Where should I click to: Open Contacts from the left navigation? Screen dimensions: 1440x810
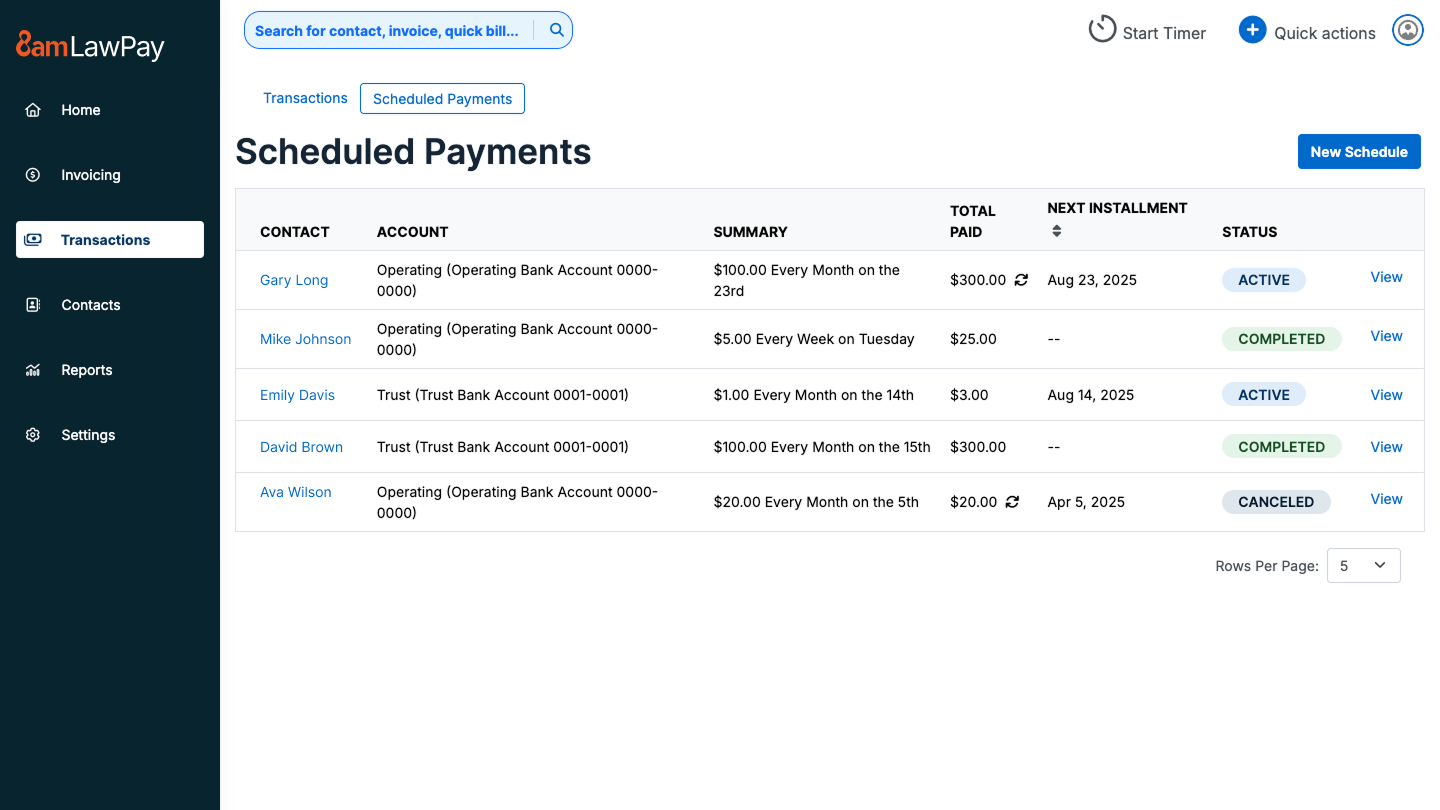tap(90, 304)
